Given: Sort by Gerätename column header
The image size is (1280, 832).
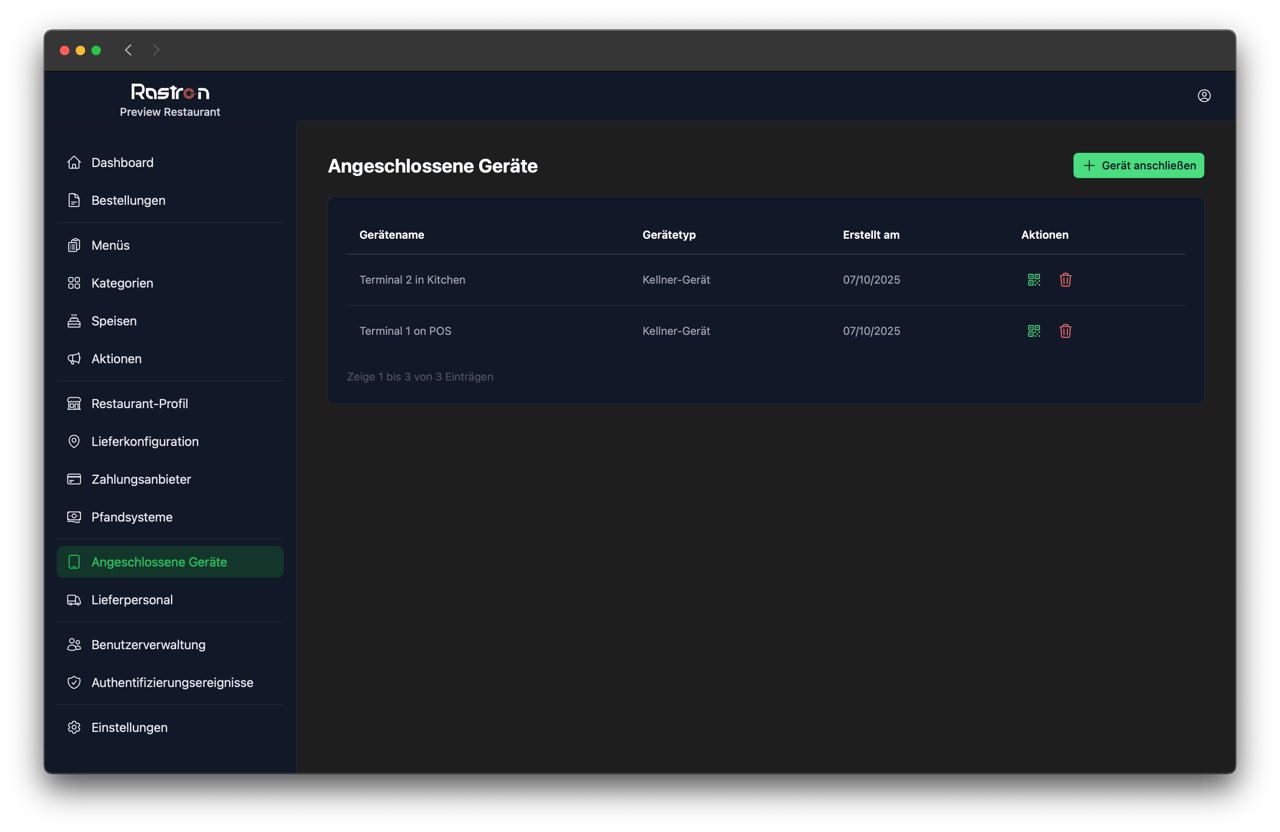Looking at the screenshot, I should [392, 235].
